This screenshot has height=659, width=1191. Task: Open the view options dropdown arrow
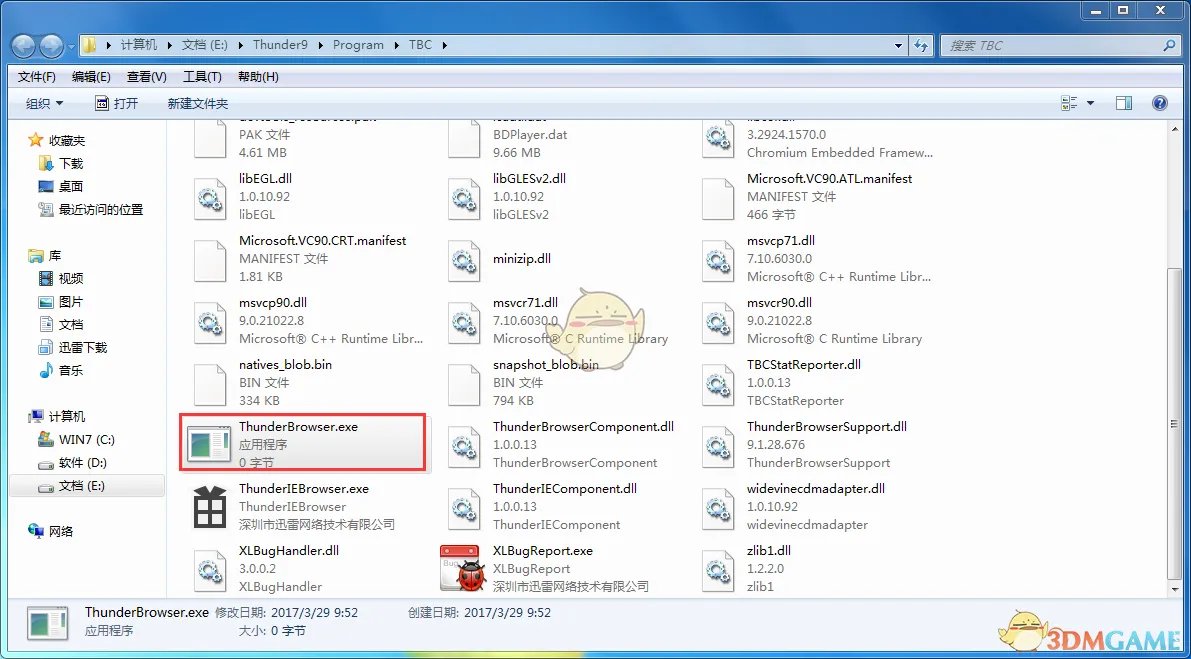(x=1090, y=103)
